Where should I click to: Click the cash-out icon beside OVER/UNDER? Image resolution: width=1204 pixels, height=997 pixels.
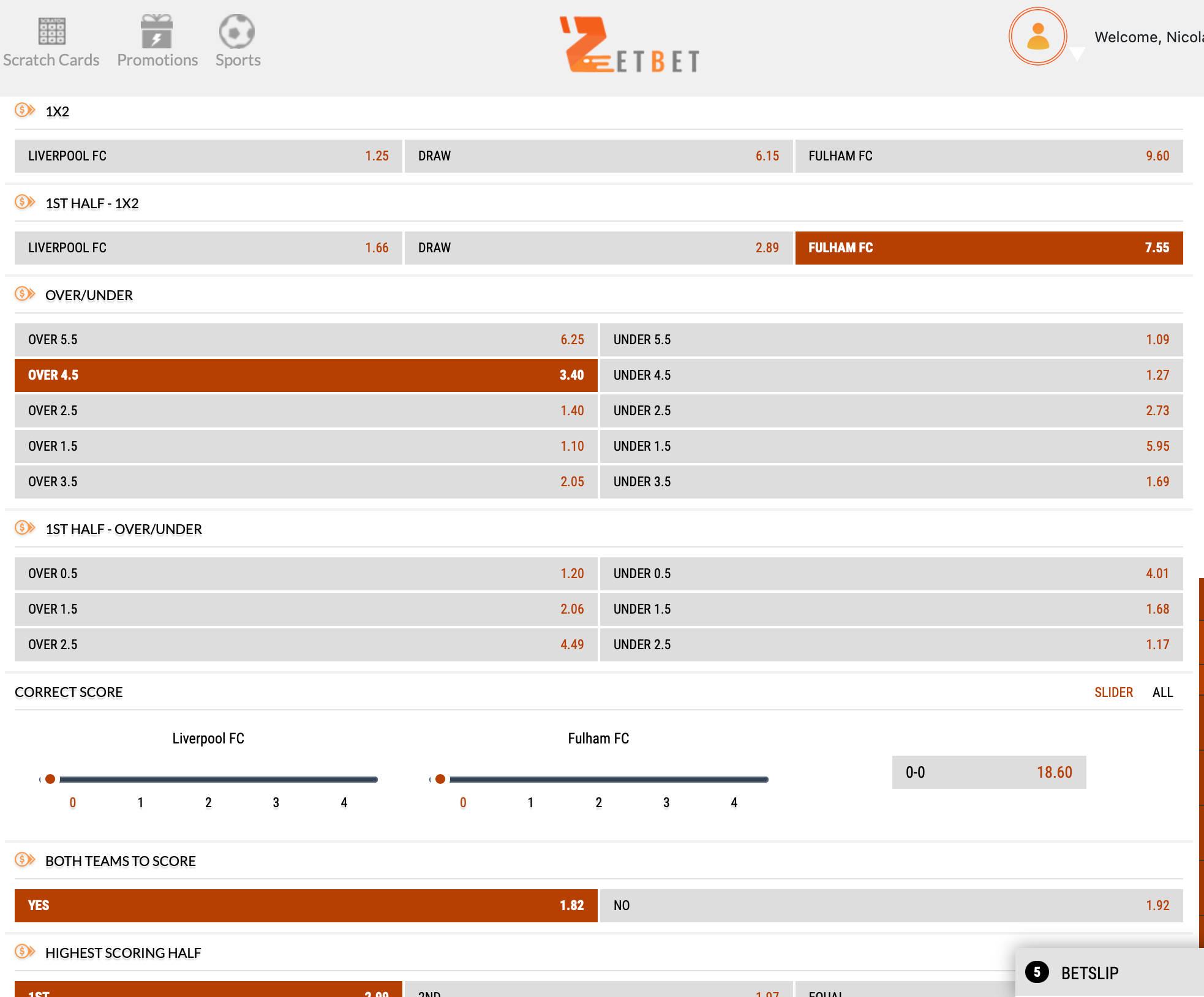click(x=25, y=294)
